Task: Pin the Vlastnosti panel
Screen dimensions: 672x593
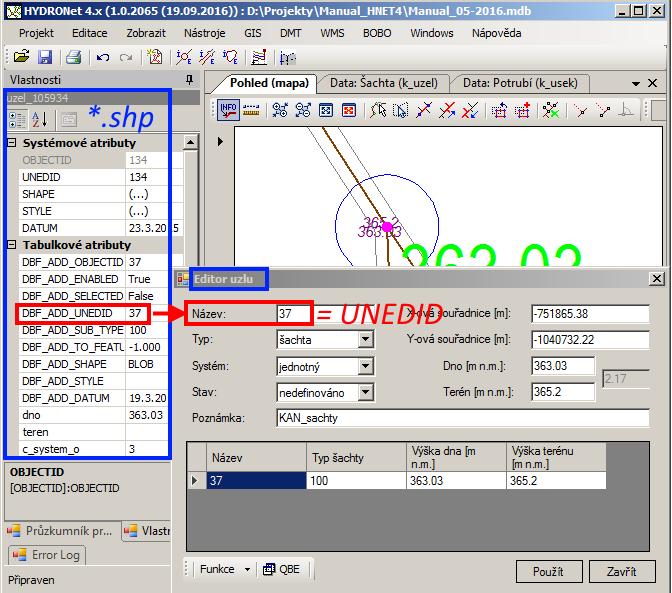Action: click(189, 79)
